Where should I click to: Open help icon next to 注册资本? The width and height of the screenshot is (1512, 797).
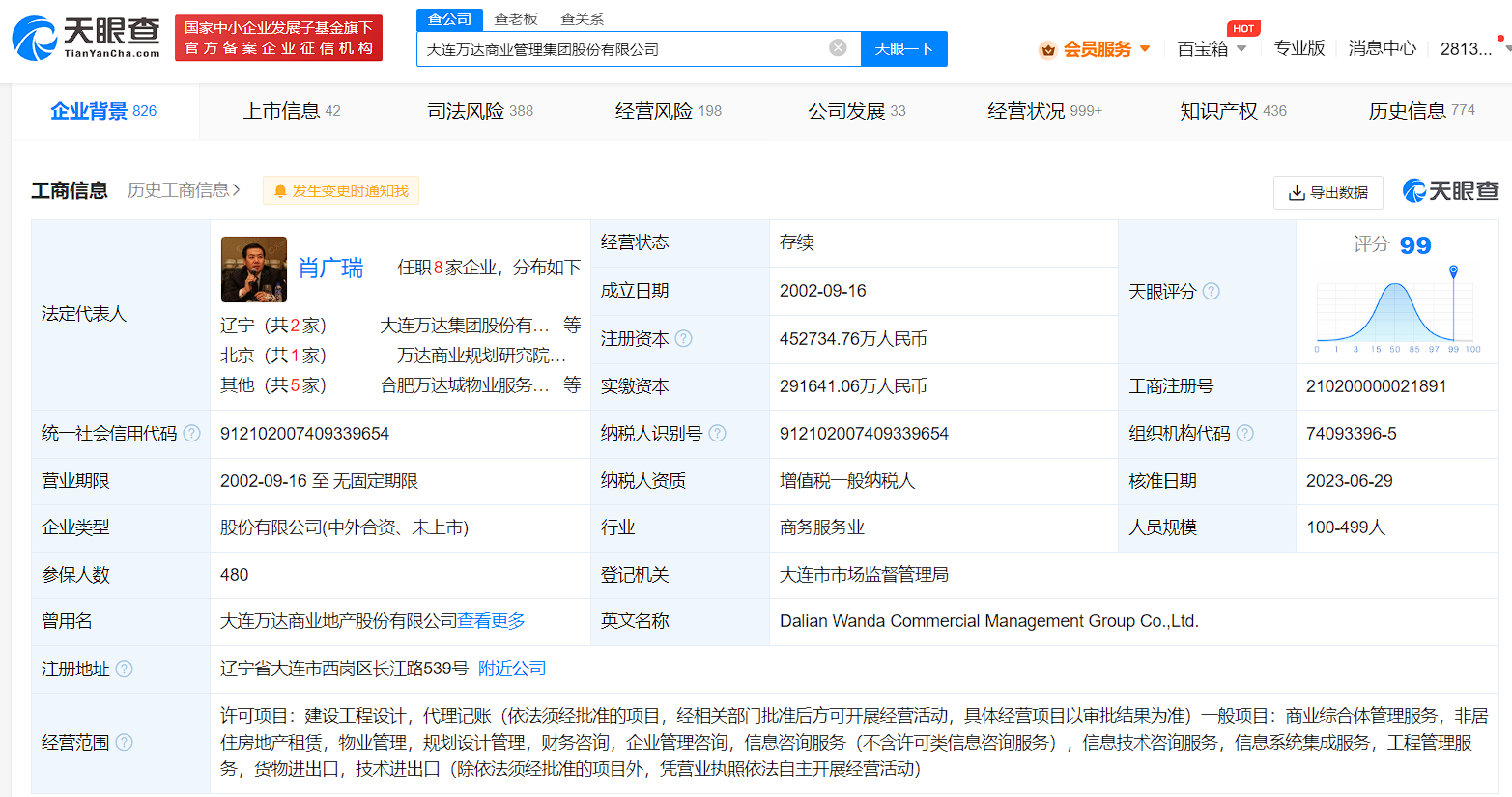click(x=683, y=338)
